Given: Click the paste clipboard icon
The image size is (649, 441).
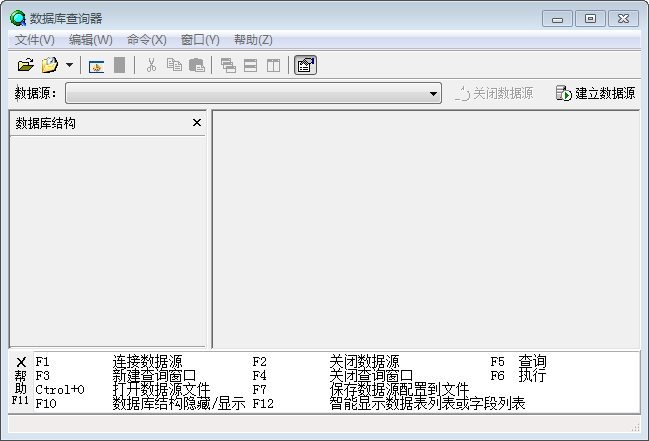Looking at the screenshot, I should (x=197, y=66).
